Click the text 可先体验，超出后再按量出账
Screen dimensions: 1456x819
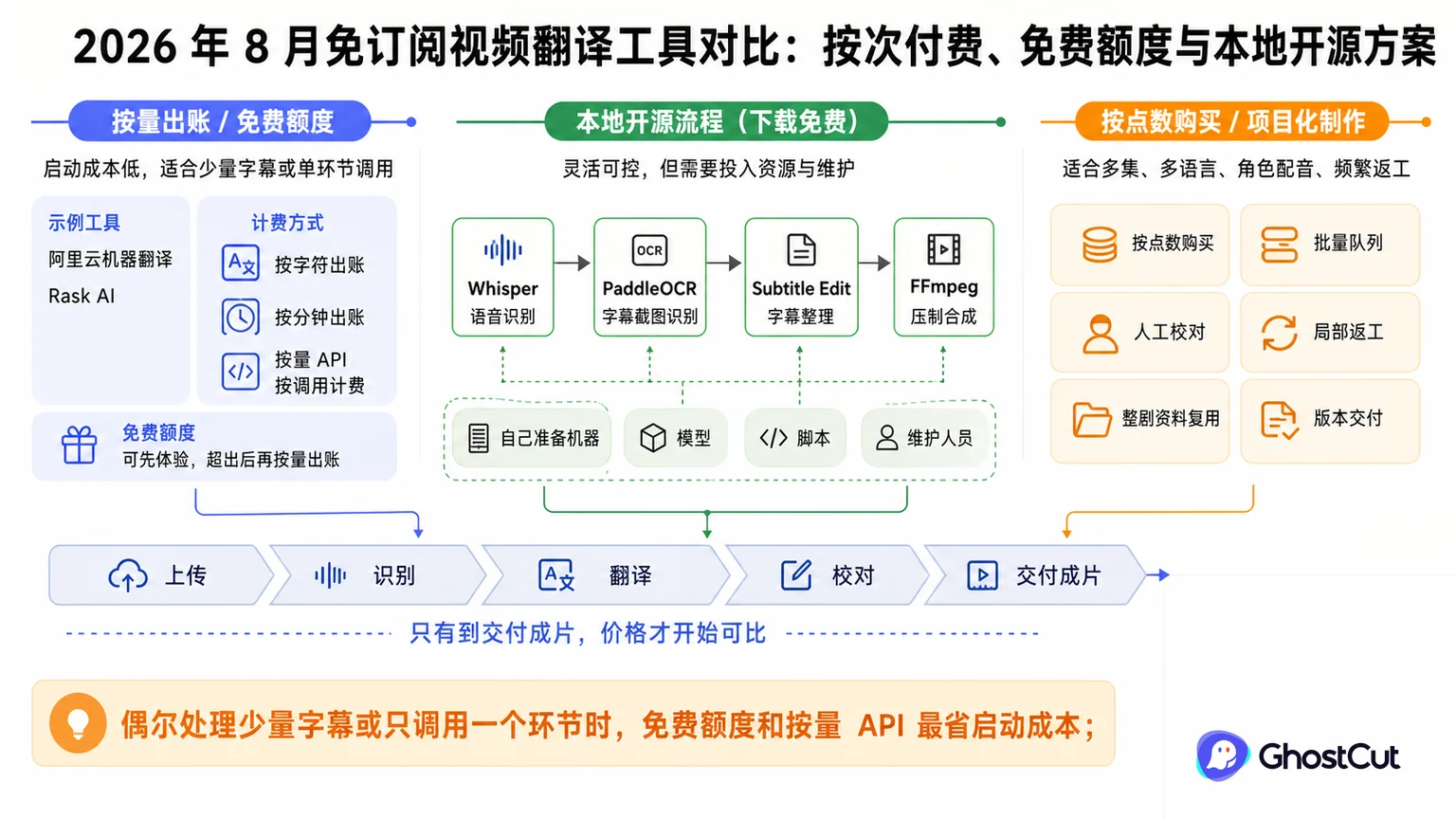[x=230, y=460]
